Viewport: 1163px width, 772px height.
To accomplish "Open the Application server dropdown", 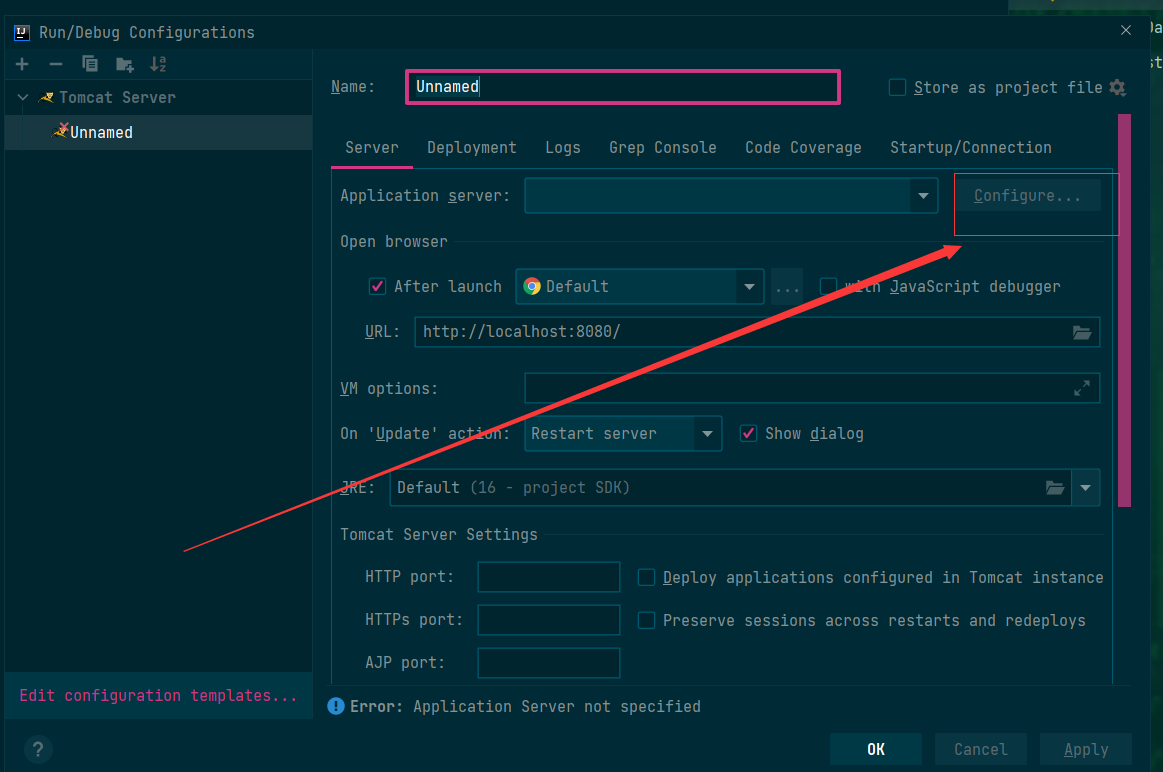I will click(x=923, y=196).
